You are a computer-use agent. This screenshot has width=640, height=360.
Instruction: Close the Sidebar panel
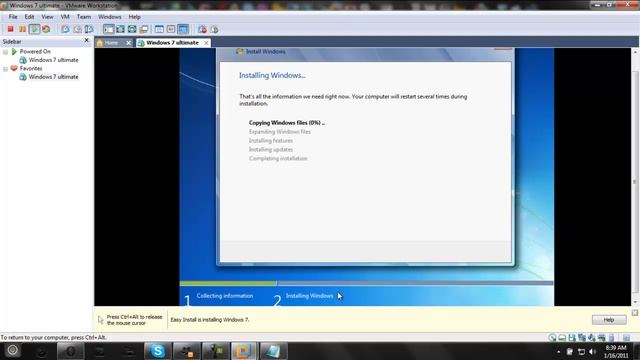pos(86,40)
